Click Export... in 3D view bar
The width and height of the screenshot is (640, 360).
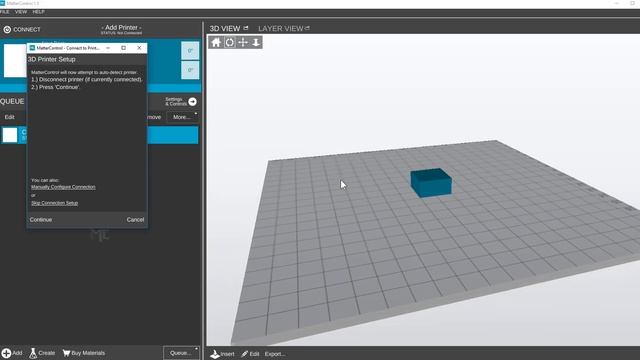click(275, 354)
